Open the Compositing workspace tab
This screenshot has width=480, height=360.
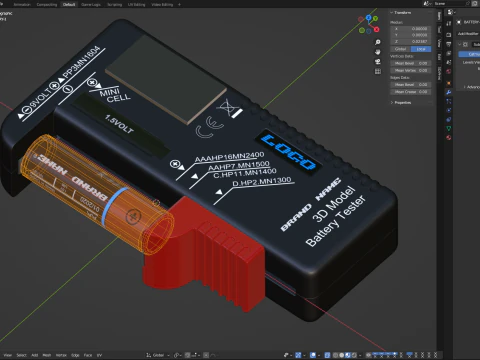(47, 5)
